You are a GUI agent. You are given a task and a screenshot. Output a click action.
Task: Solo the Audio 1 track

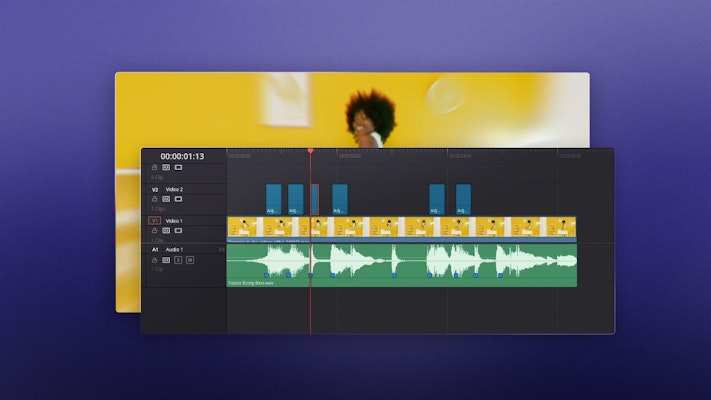click(178, 260)
